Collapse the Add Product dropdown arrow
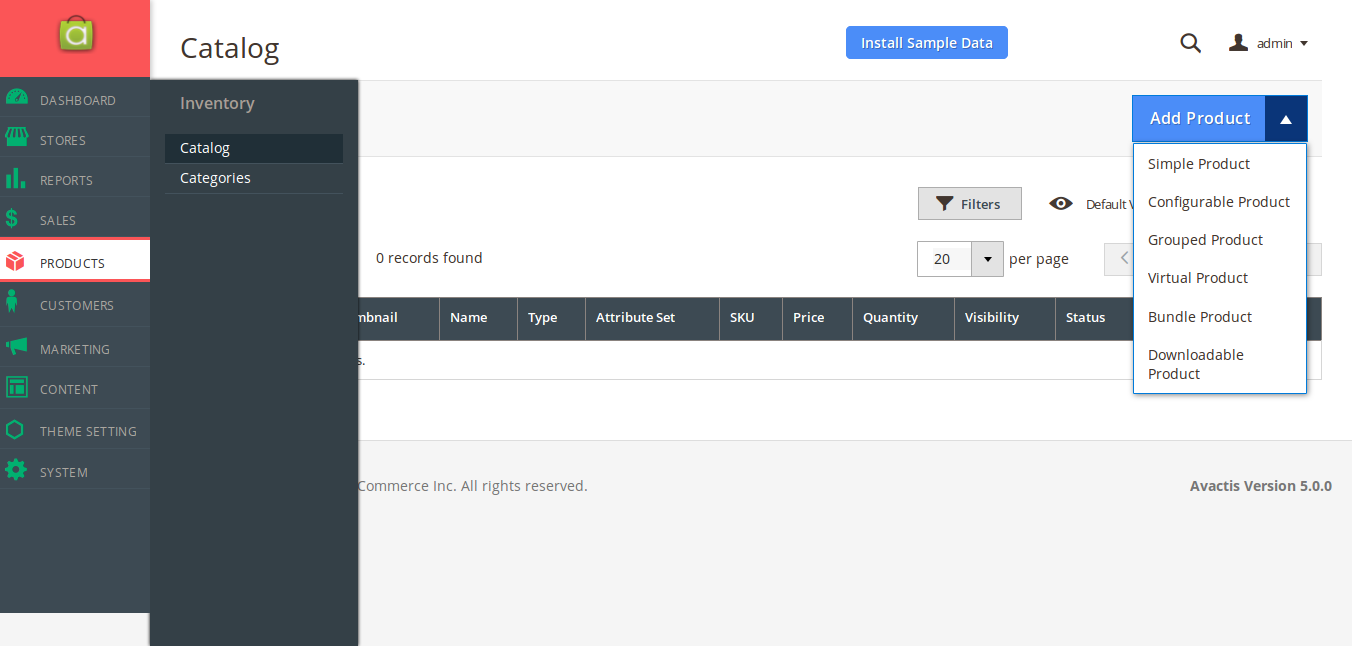The height and width of the screenshot is (646, 1352). tap(1286, 119)
